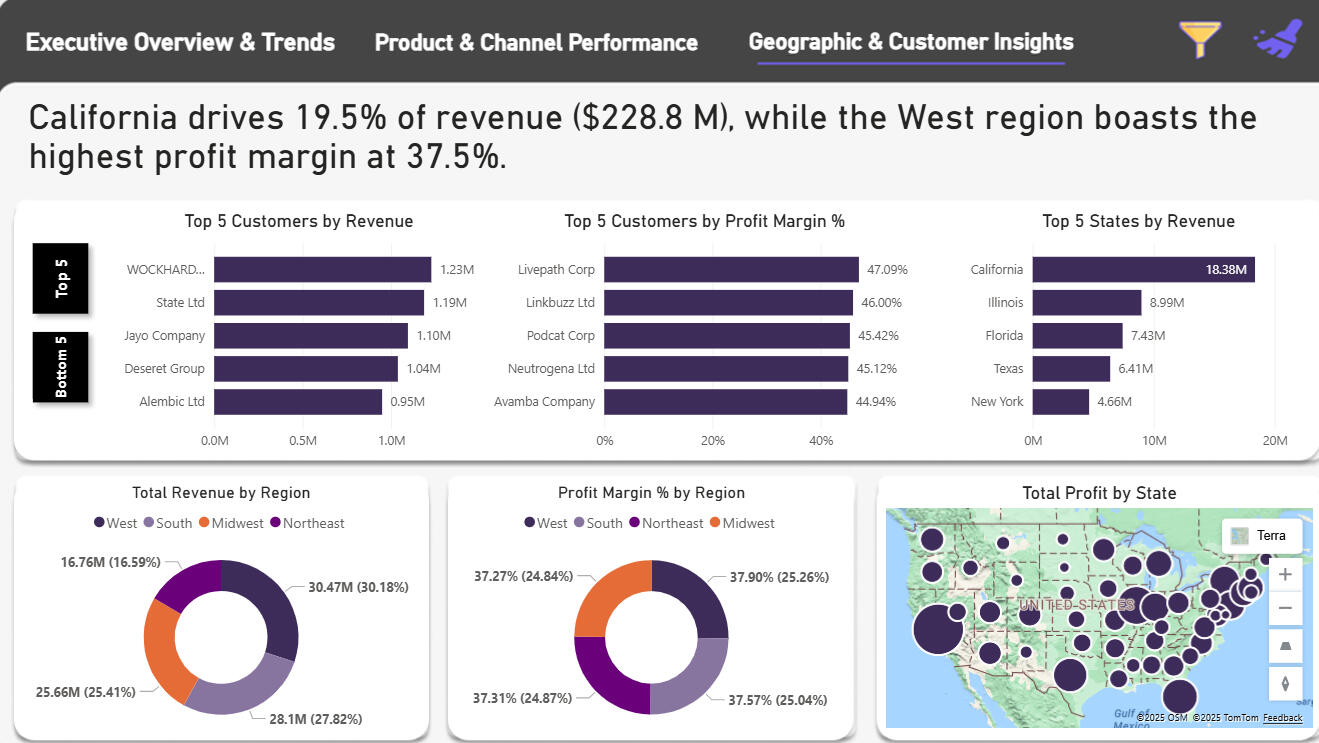Toggle the map pitch tilt control
Screen dimensions: 1319x743
pos(1285,646)
